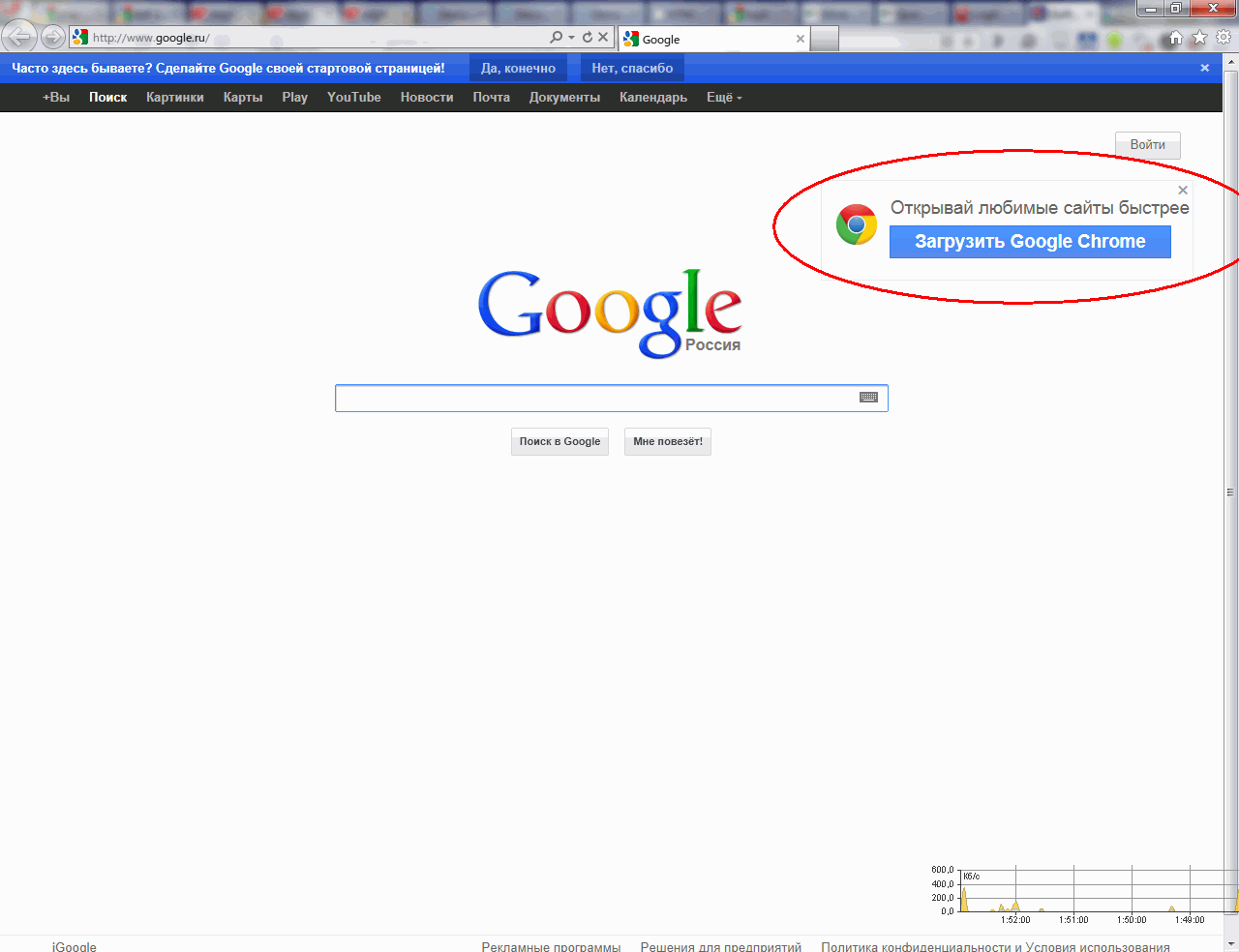Screen dimensions: 1239x952
Task: Sign in with the Войти button
Action: [x=1148, y=145]
